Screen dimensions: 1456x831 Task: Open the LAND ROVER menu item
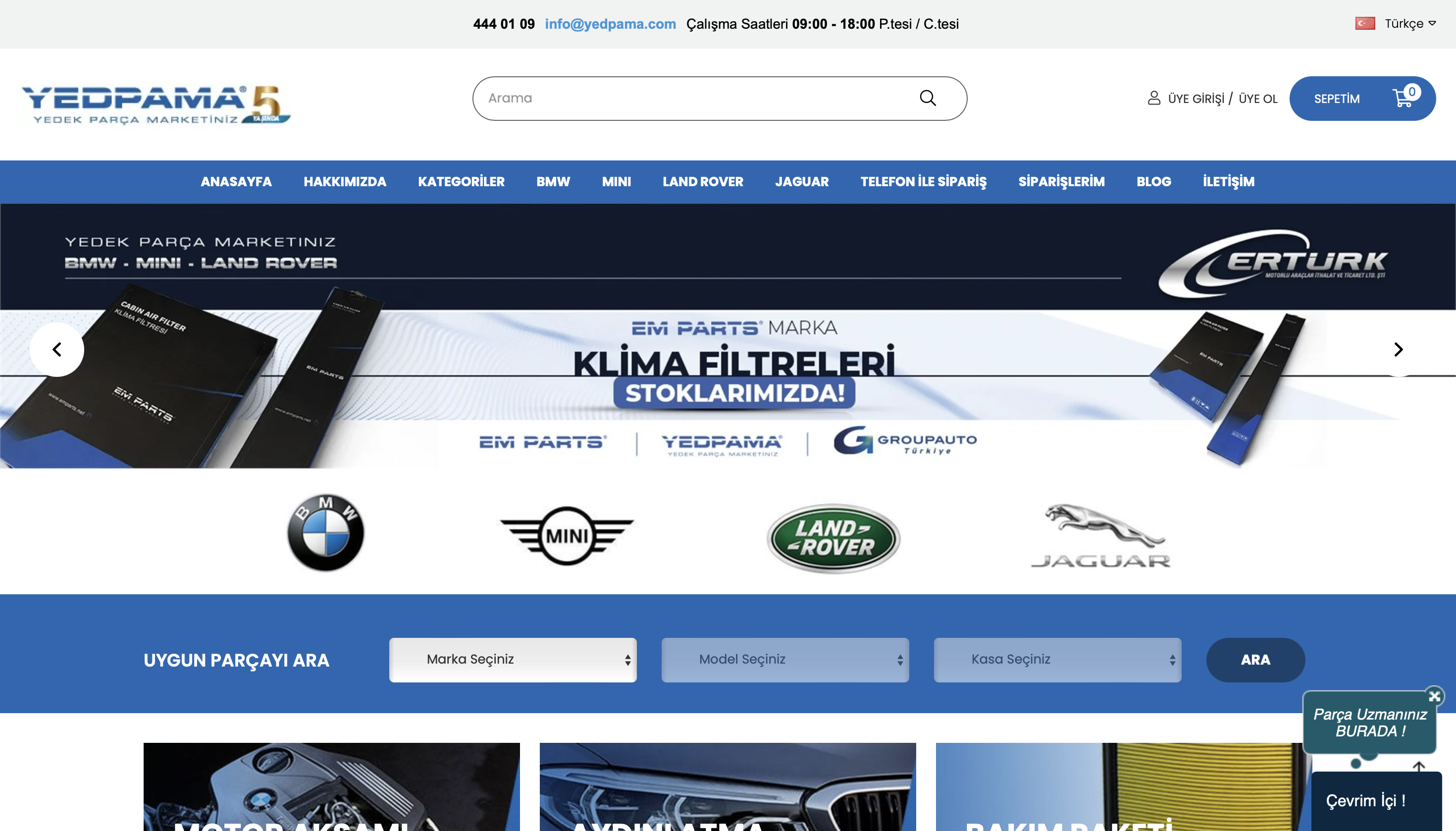(703, 181)
